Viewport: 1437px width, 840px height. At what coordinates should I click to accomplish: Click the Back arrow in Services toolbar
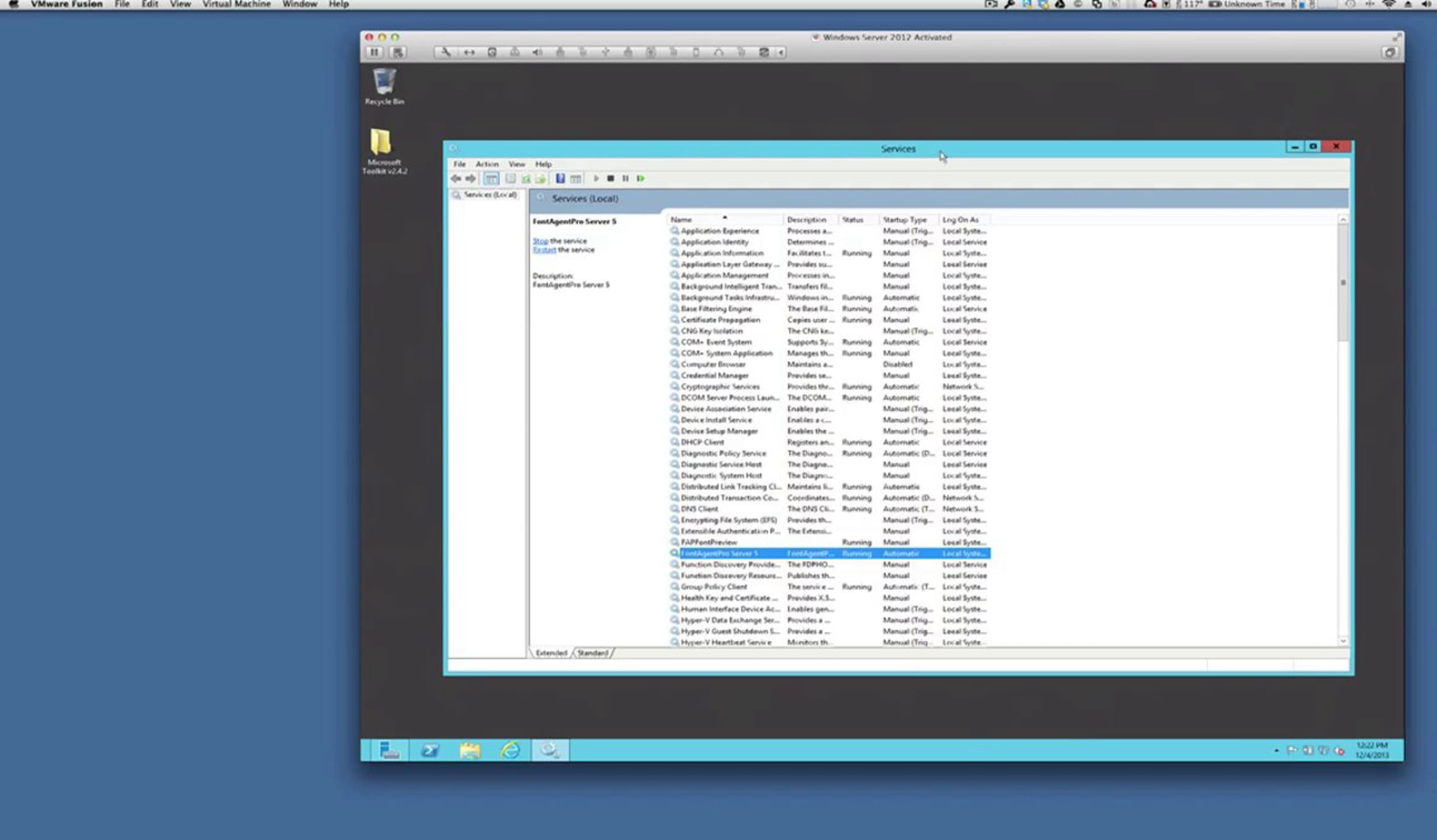[x=456, y=178]
